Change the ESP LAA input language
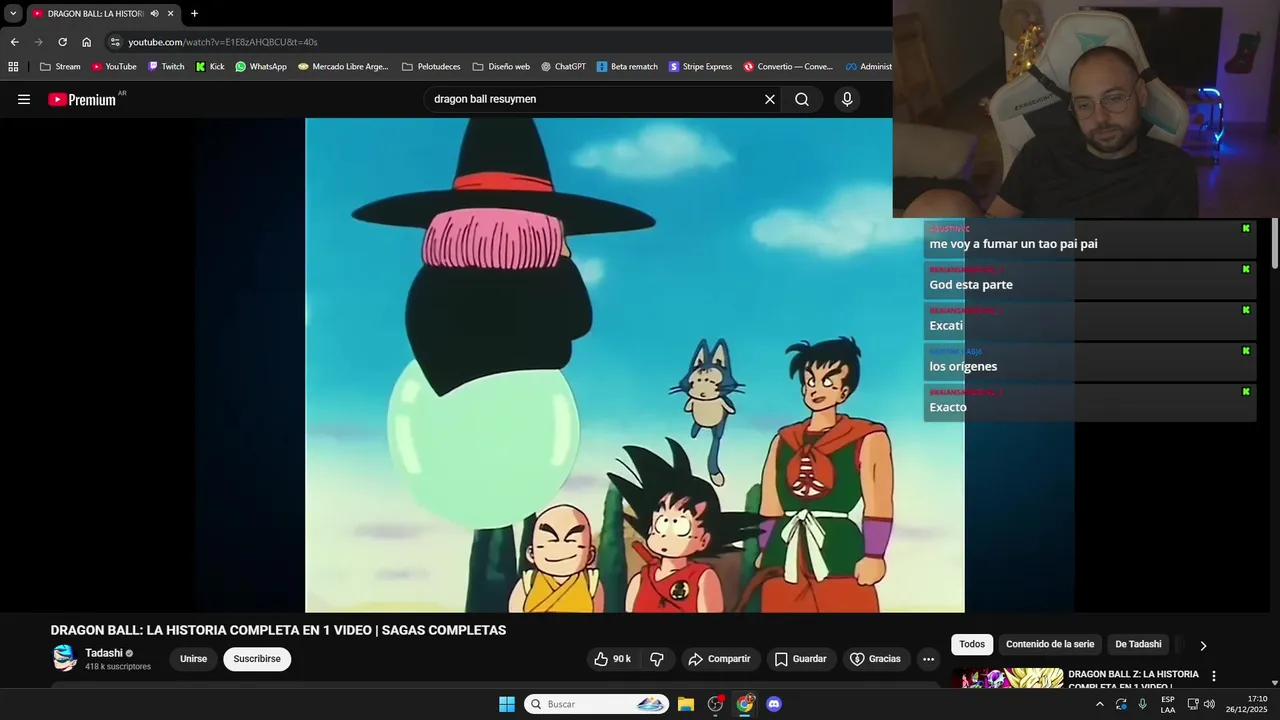1280x720 pixels. (x=1168, y=704)
